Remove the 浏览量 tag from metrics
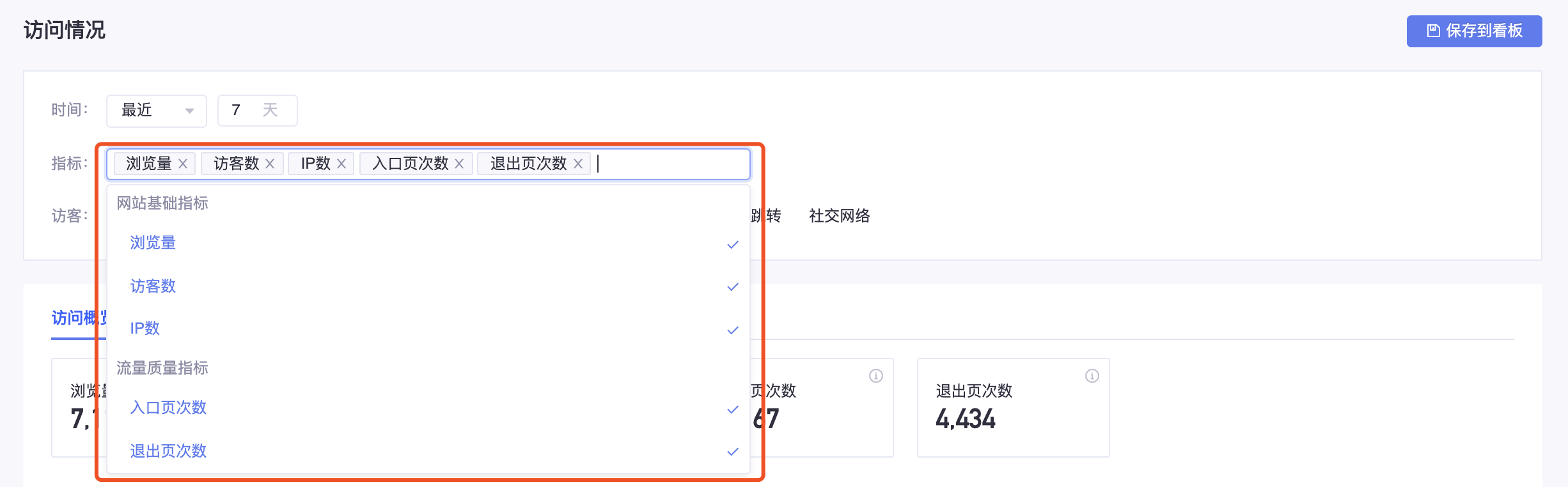The image size is (1568, 487). (x=183, y=164)
